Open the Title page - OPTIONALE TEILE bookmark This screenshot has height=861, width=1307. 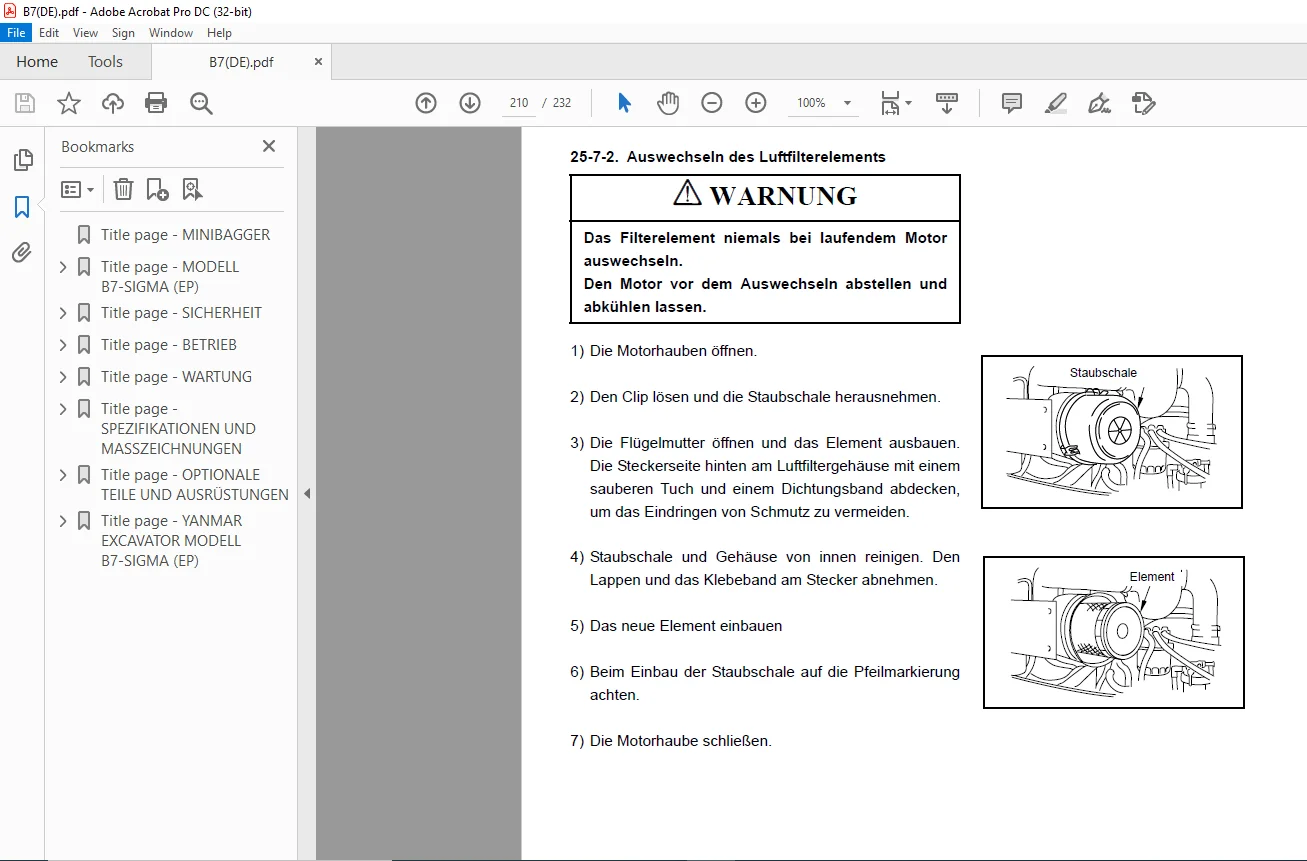pyautogui.click(x=194, y=485)
